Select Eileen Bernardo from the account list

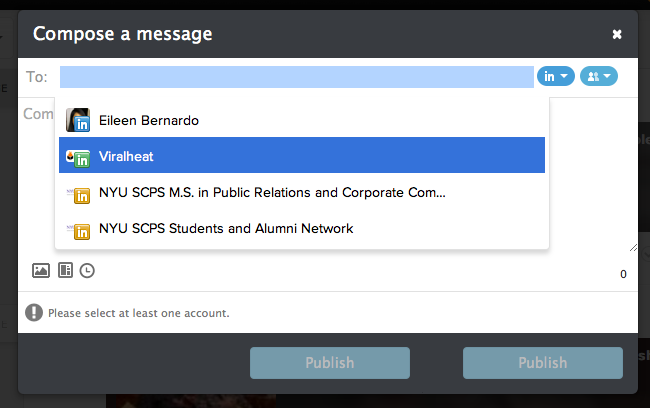pyautogui.click(x=149, y=120)
